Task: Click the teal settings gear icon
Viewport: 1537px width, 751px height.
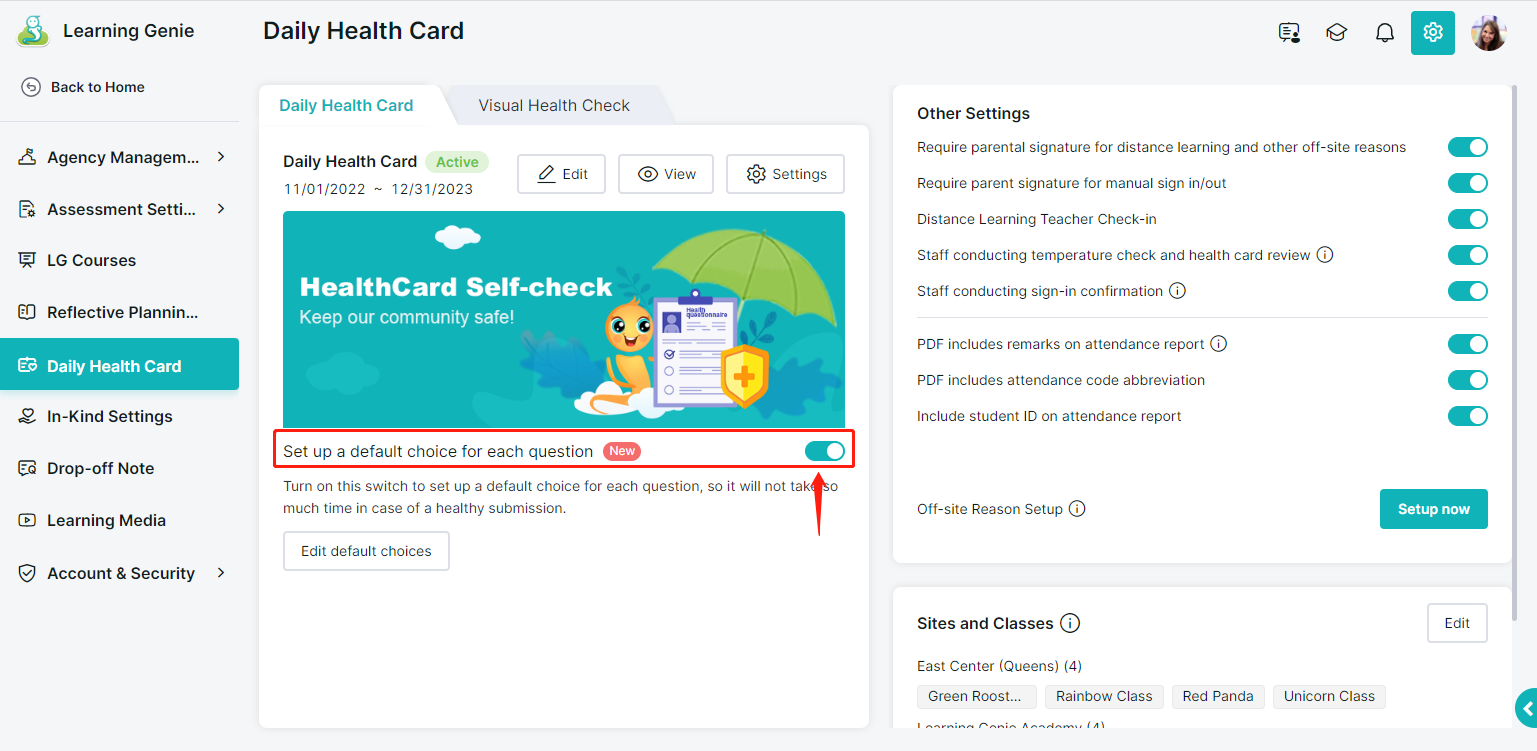Action: pyautogui.click(x=1433, y=33)
